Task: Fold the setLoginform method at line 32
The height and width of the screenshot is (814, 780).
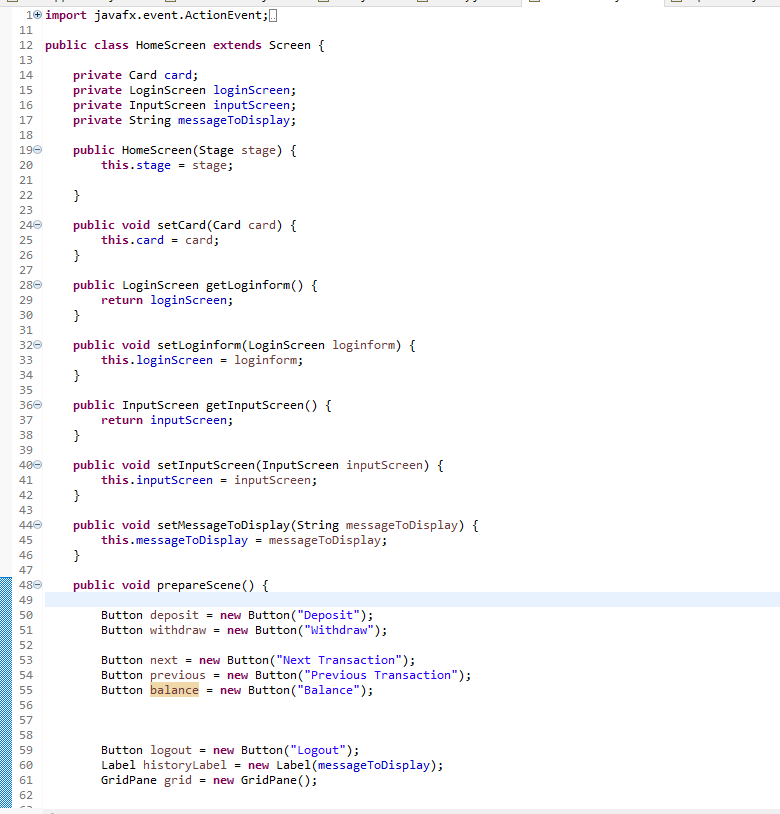Action: click(x=38, y=345)
